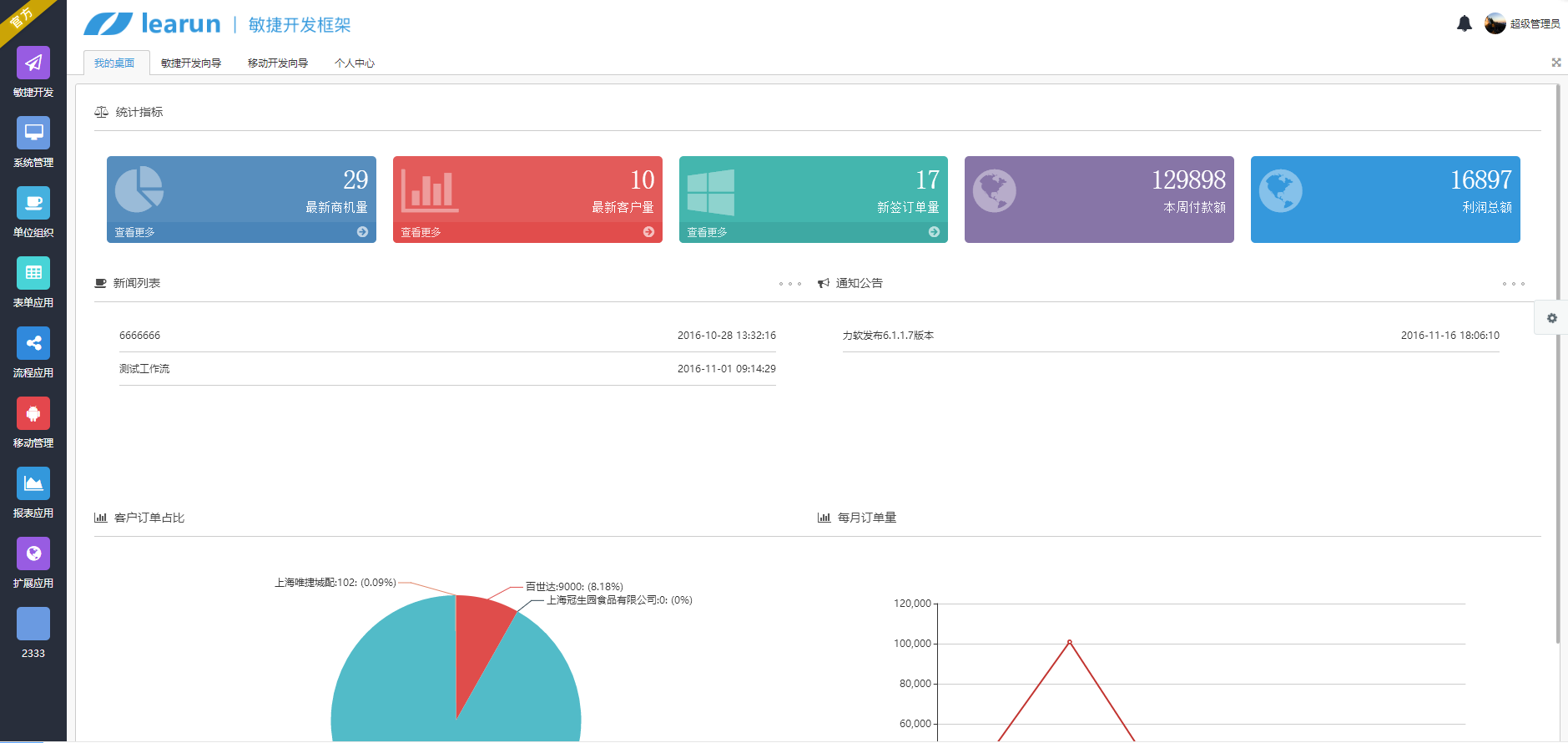Click date 2016-11-01 09:14:29

click(726, 369)
